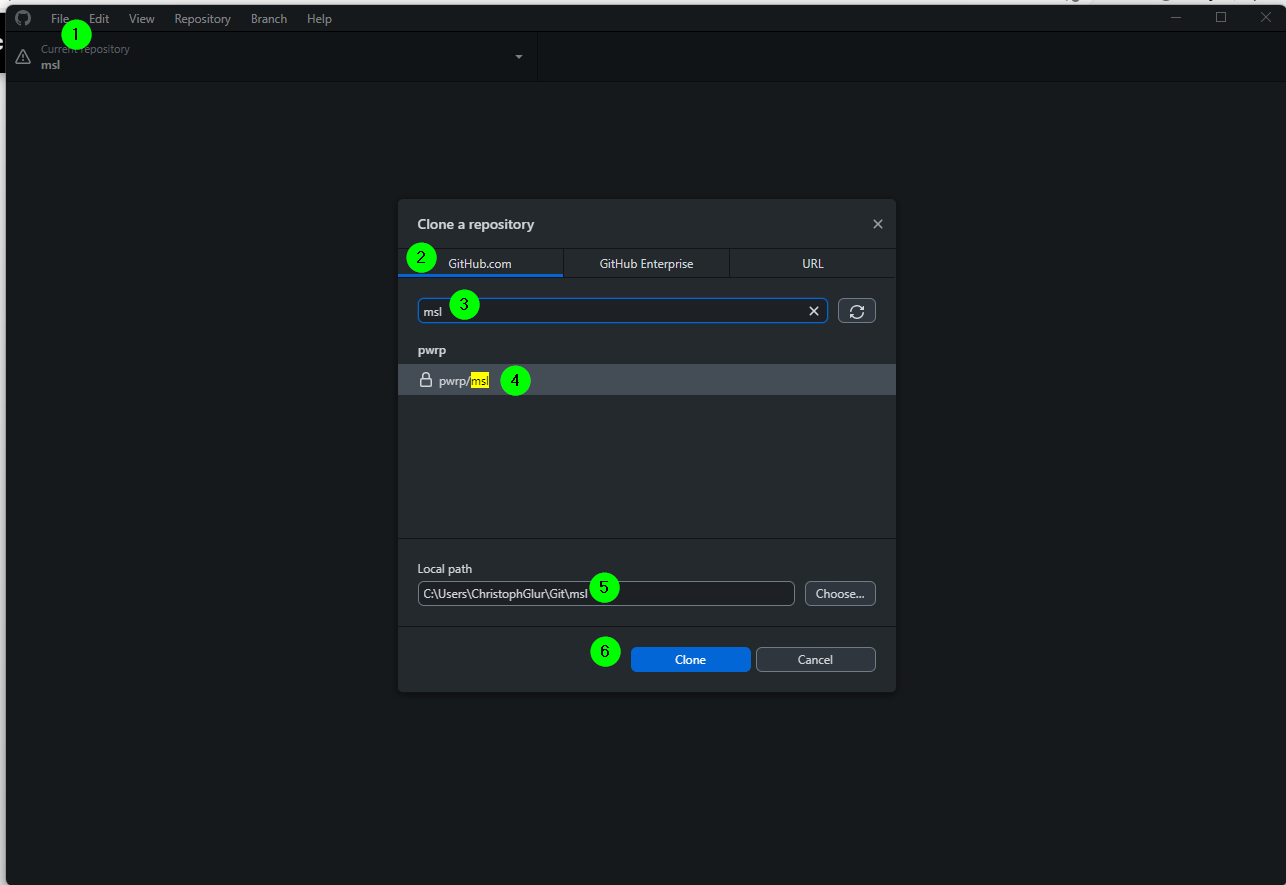The height and width of the screenshot is (885, 1286).
Task: Focus the repository filter field containing msl
Action: pos(622,311)
